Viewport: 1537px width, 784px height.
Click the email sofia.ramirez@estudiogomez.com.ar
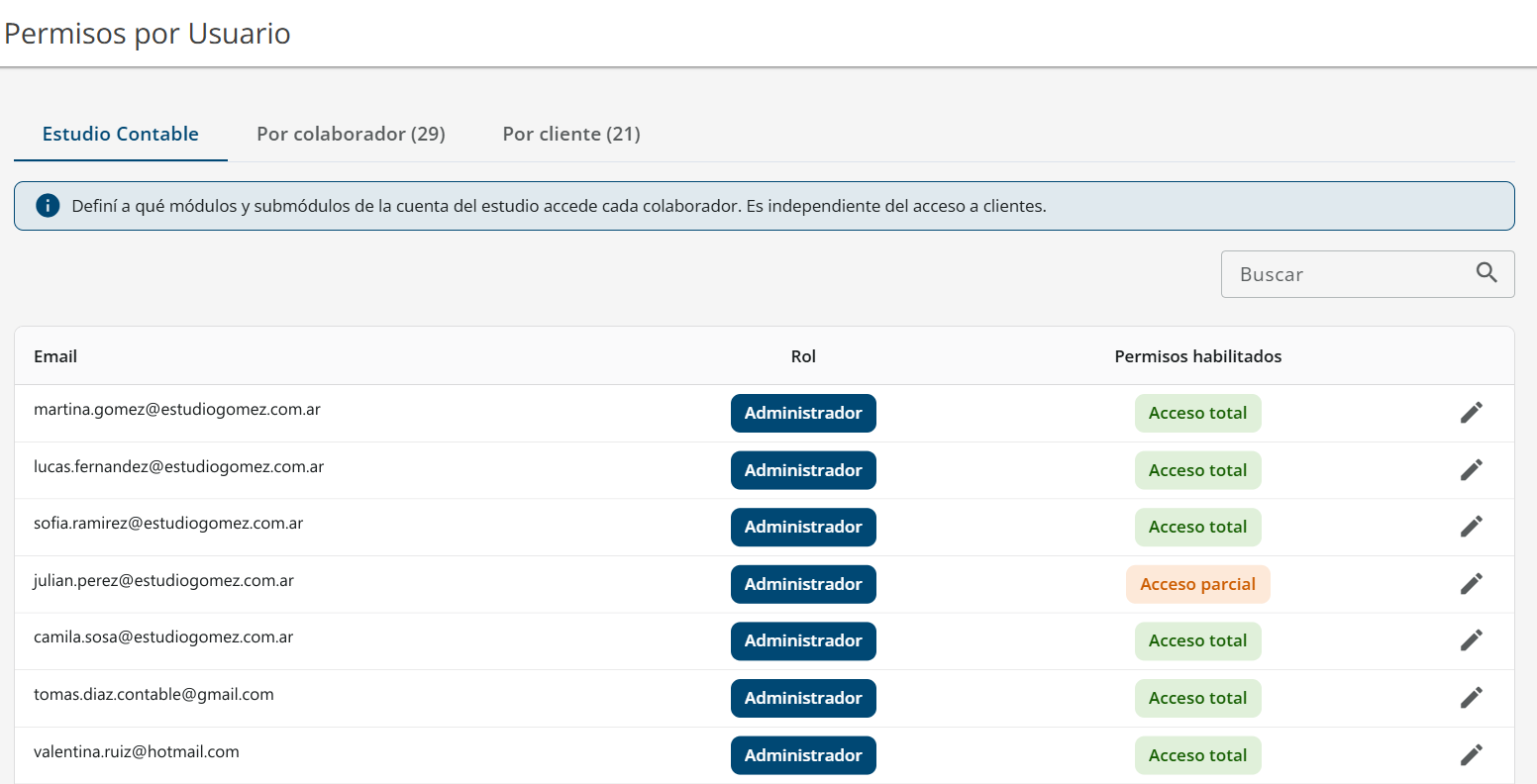coord(168,523)
